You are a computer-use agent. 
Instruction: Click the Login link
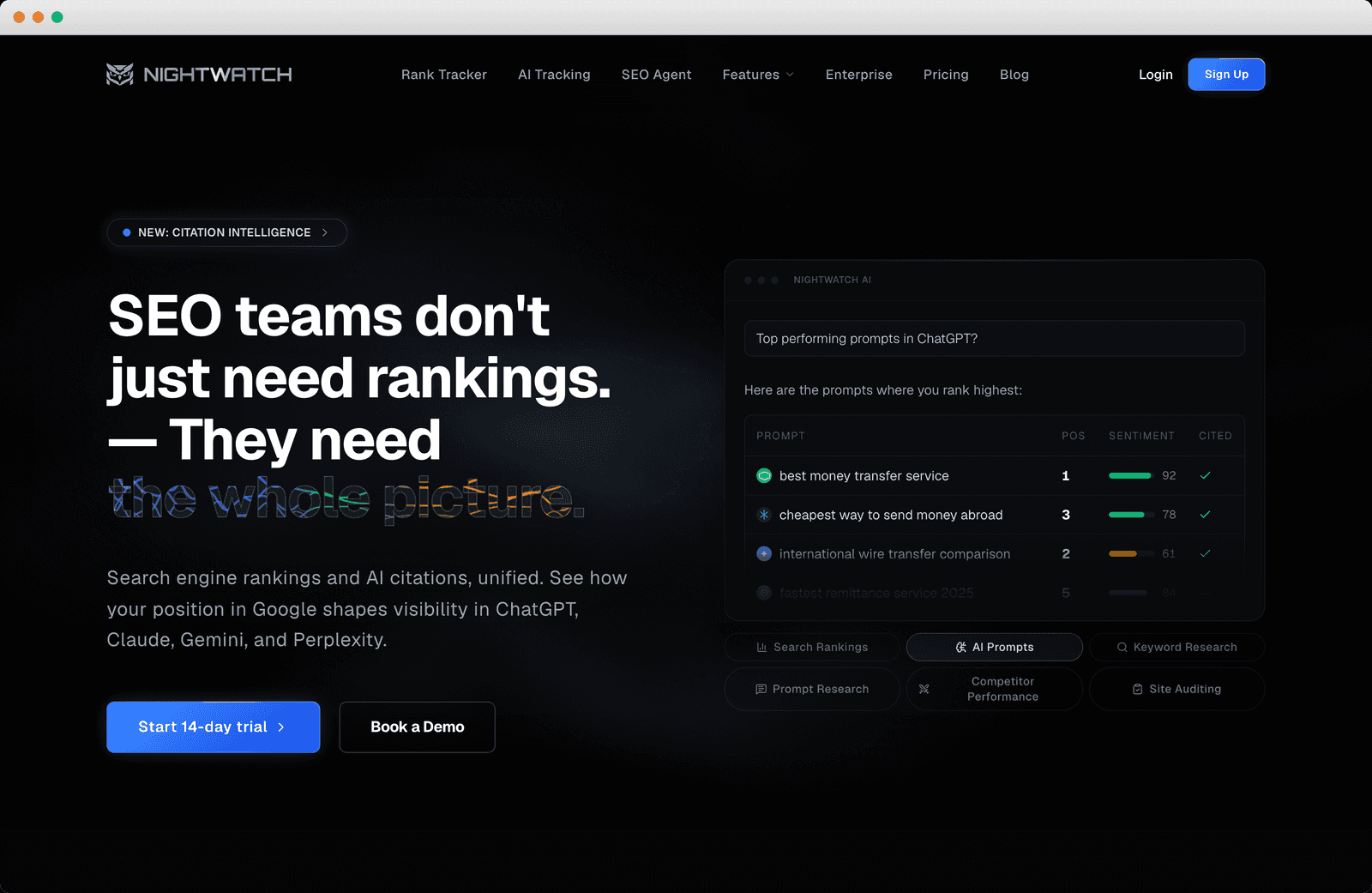coord(1156,75)
